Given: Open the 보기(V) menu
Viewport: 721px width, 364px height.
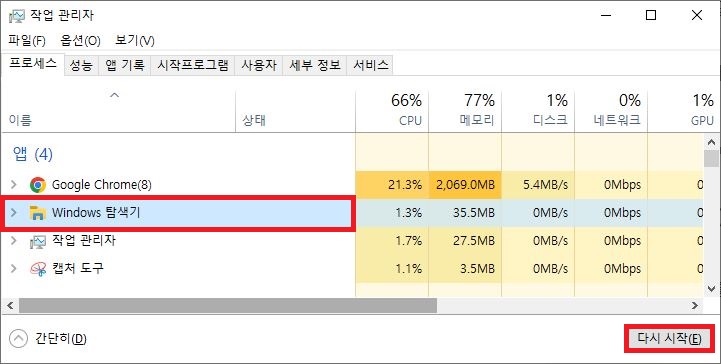Looking at the screenshot, I should 135,41.
